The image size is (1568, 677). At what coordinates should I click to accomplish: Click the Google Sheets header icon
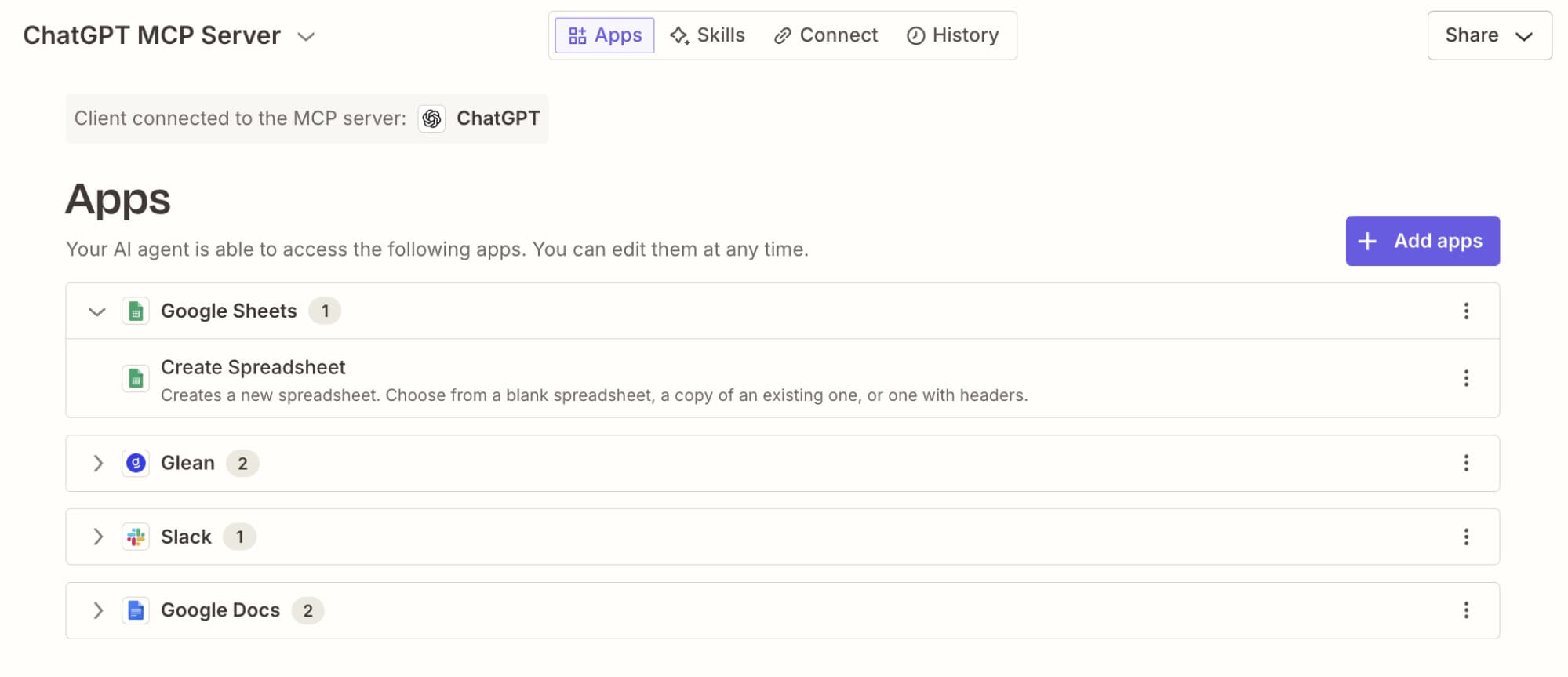pyautogui.click(x=136, y=311)
